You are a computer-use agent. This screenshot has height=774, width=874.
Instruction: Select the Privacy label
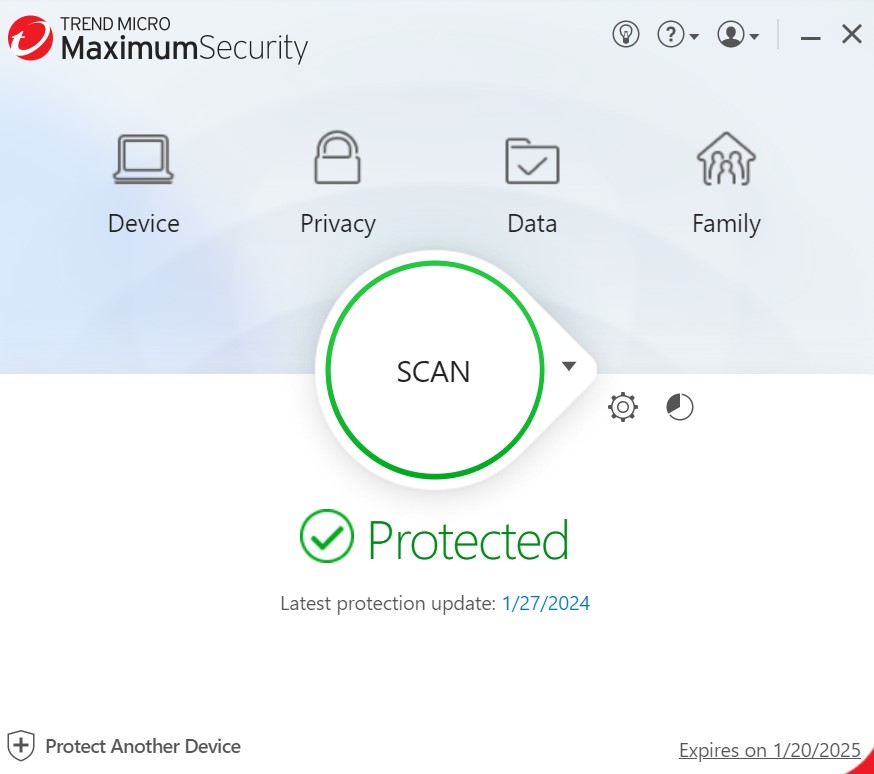click(338, 224)
